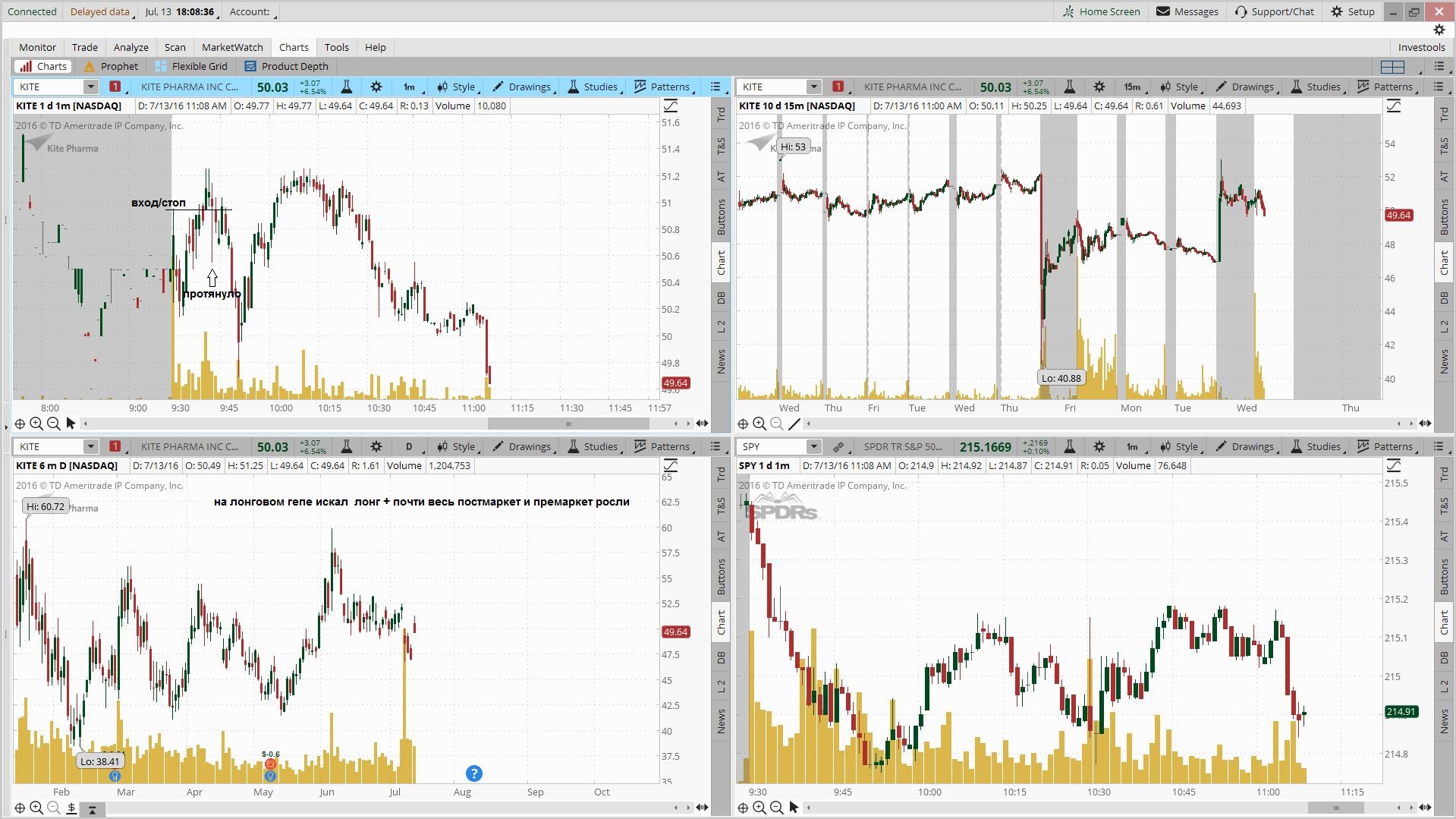The height and width of the screenshot is (819, 1456).
Task: Click red earnings marker near May on daily chart
Action: pyautogui.click(x=270, y=764)
